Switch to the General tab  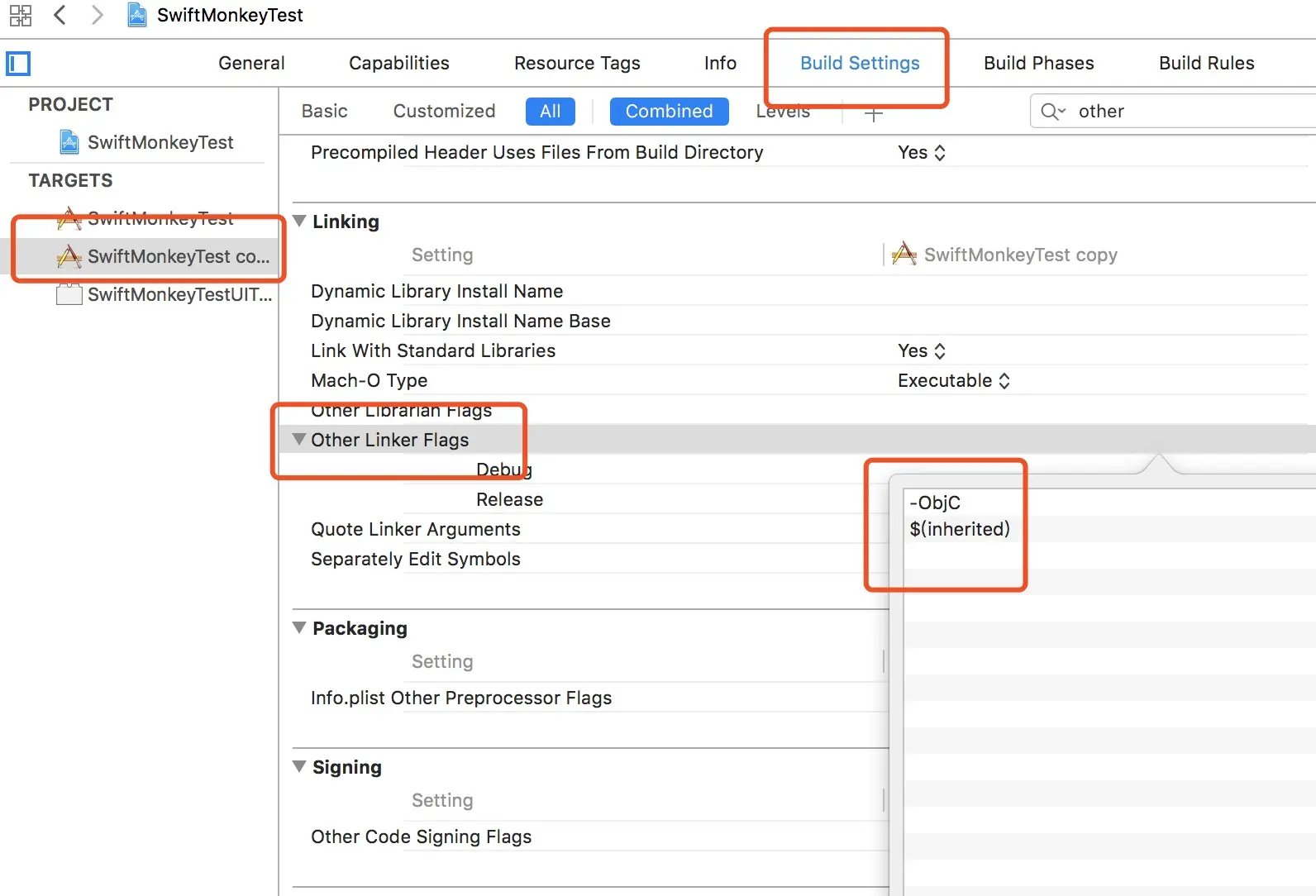[251, 63]
